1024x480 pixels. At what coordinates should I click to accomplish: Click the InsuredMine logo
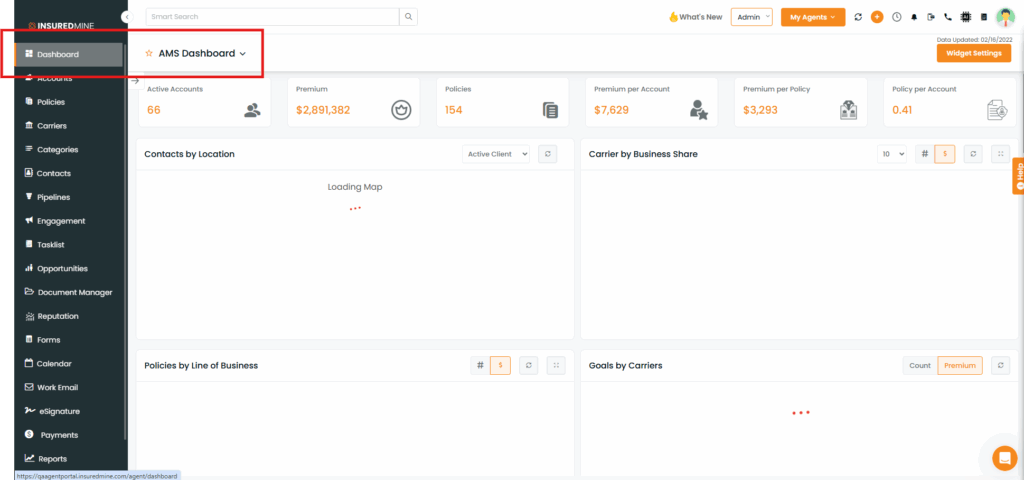tap(61, 25)
